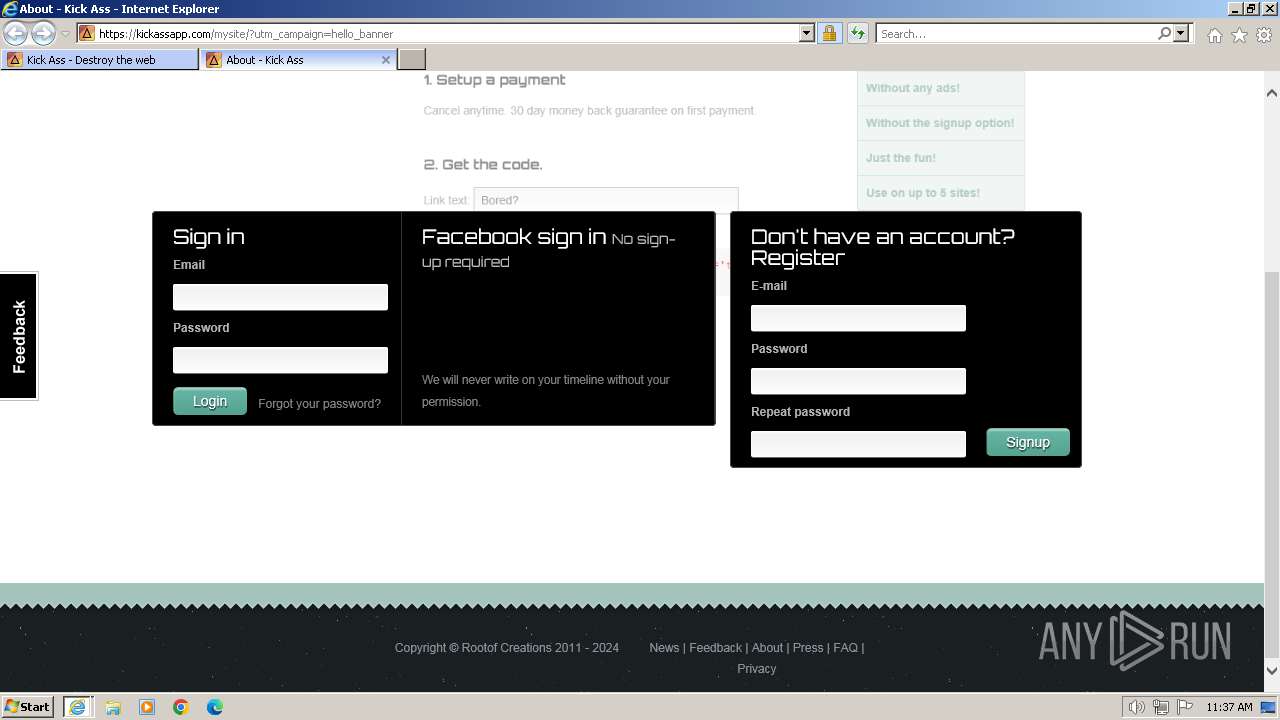The width and height of the screenshot is (1280, 720).
Task: Click the green Signup button
Action: coord(1028,442)
